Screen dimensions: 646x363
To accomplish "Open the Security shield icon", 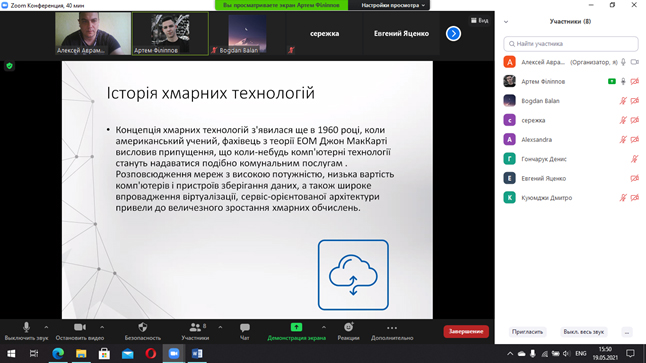I will [x=143, y=328].
